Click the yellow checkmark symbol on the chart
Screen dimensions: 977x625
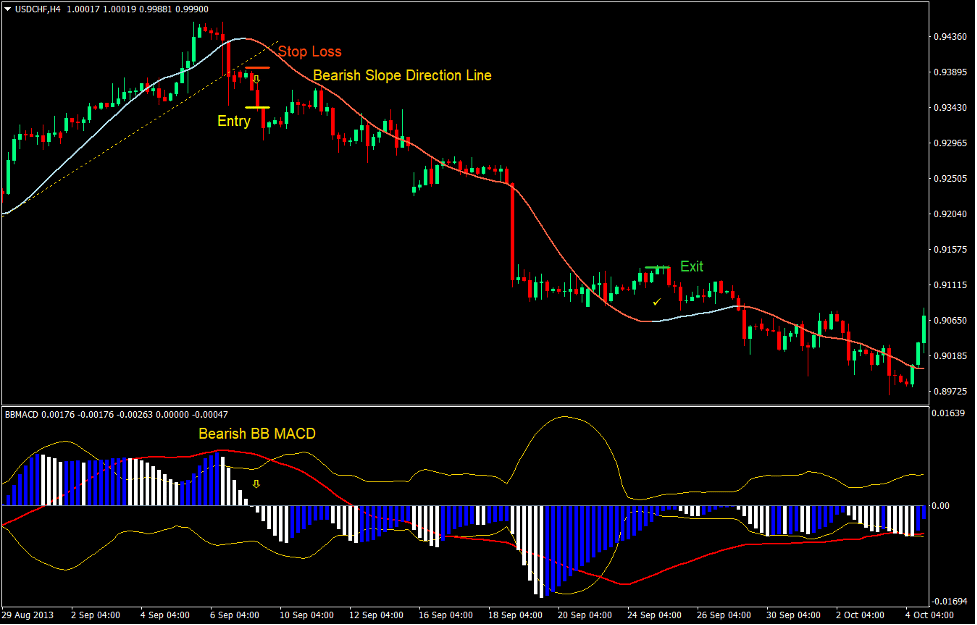(x=656, y=301)
